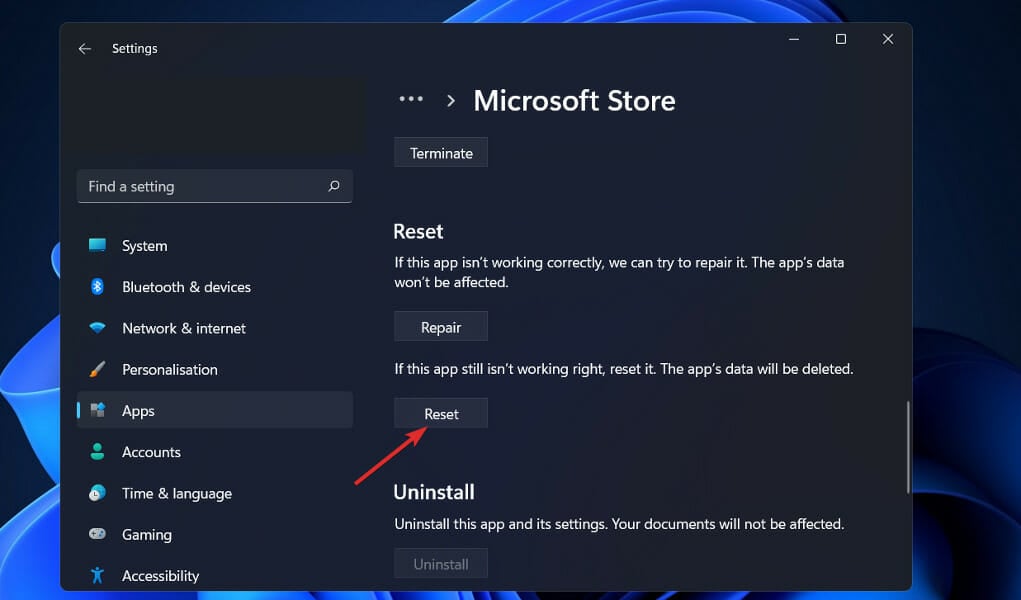Go to Network & internet

215,328
